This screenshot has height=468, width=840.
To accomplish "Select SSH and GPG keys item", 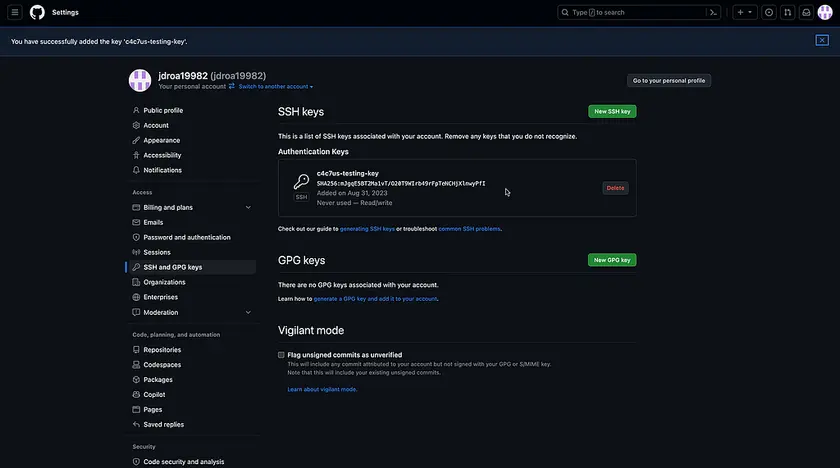I will click(x=192, y=267).
